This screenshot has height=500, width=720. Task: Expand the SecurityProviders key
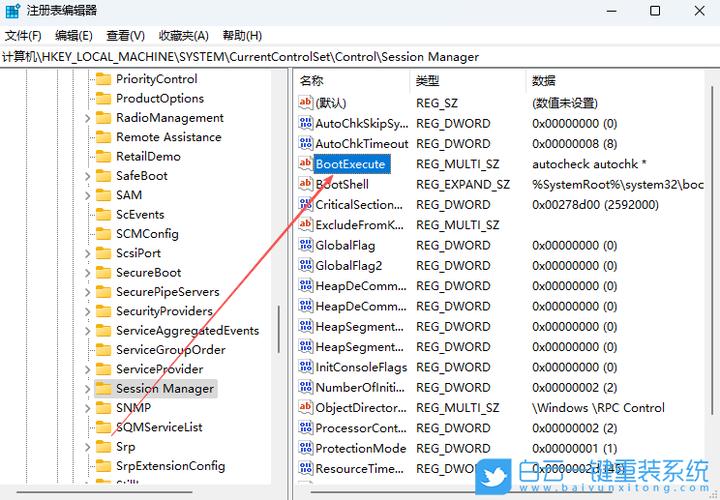coord(87,311)
